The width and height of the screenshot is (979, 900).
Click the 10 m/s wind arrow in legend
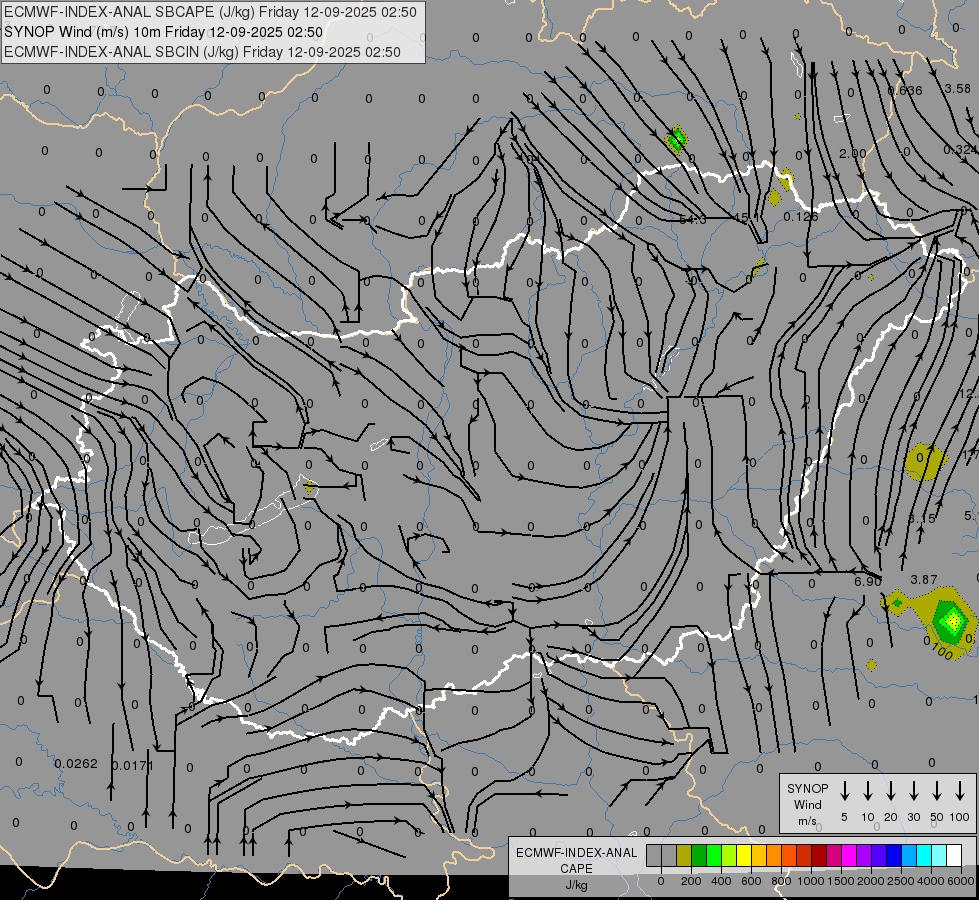tap(868, 791)
